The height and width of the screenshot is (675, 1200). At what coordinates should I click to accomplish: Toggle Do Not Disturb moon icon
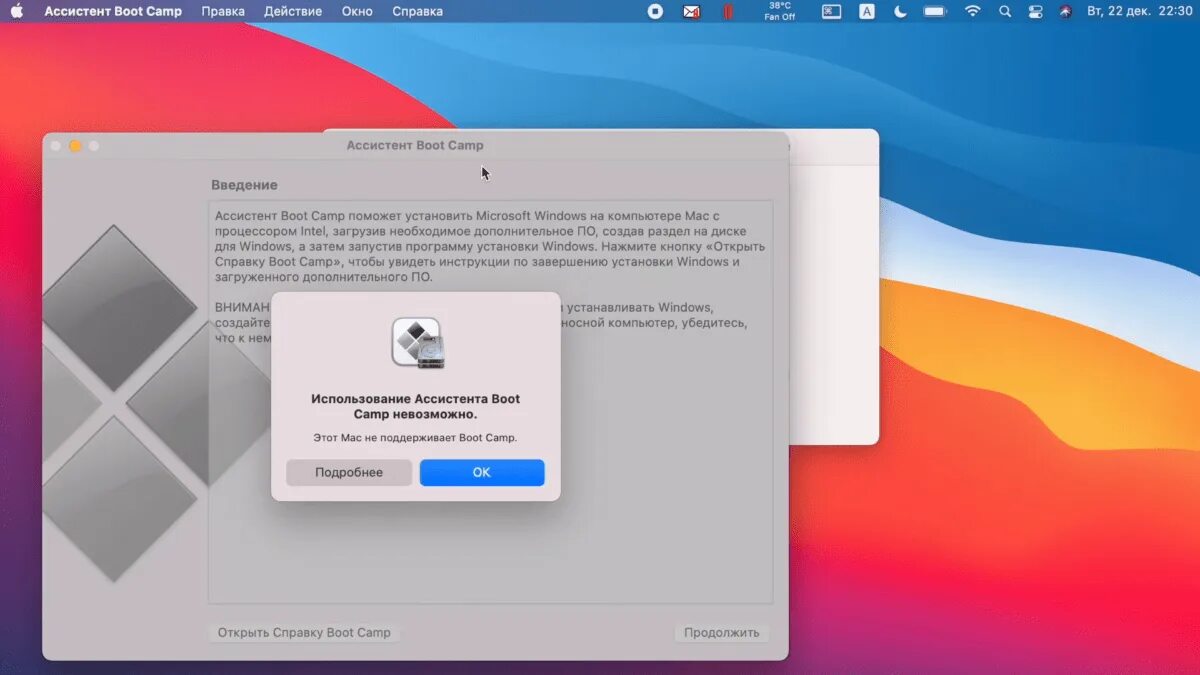(900, 12)
